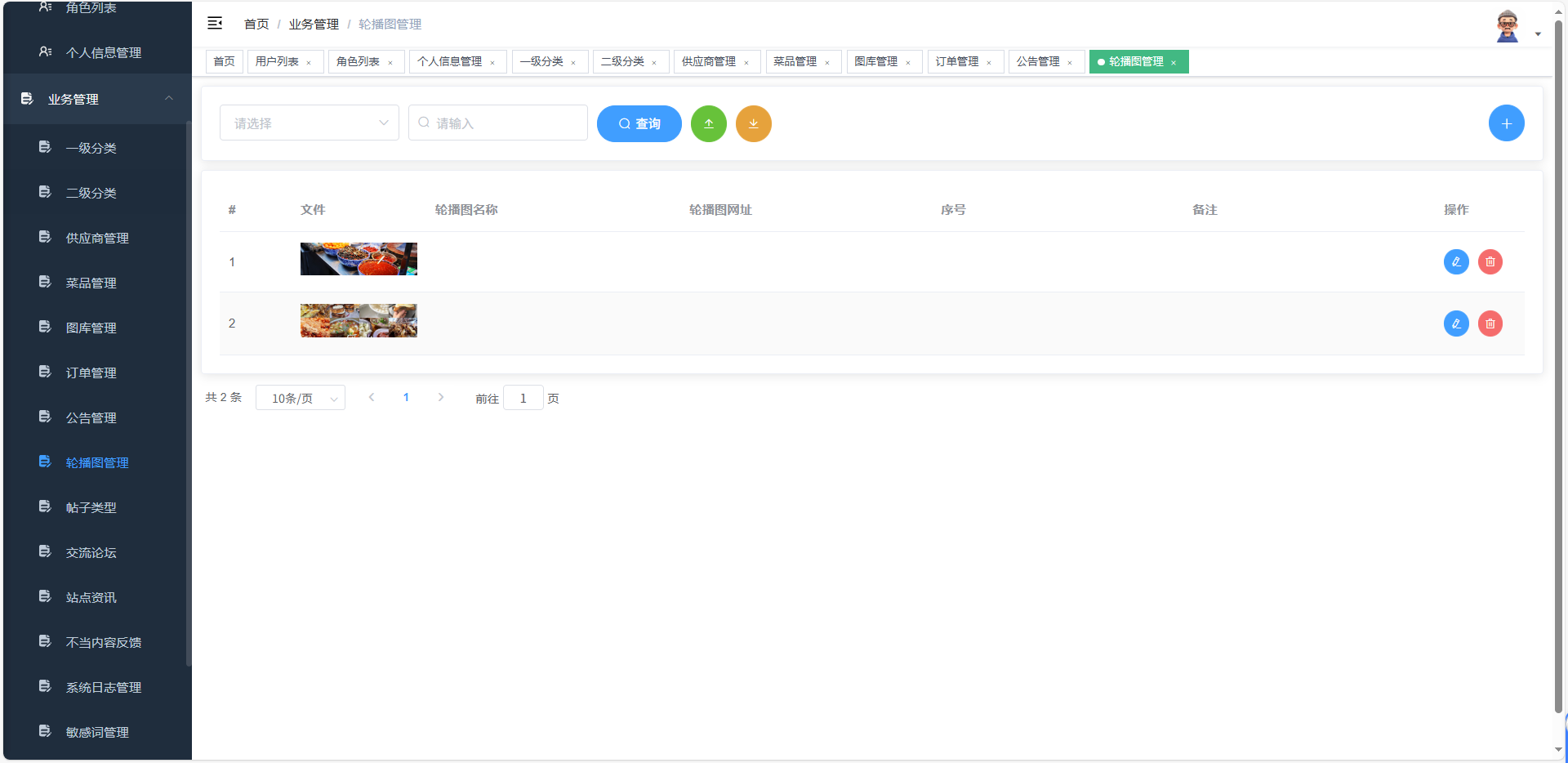Edit the second carousel row

pos(1456,323)
